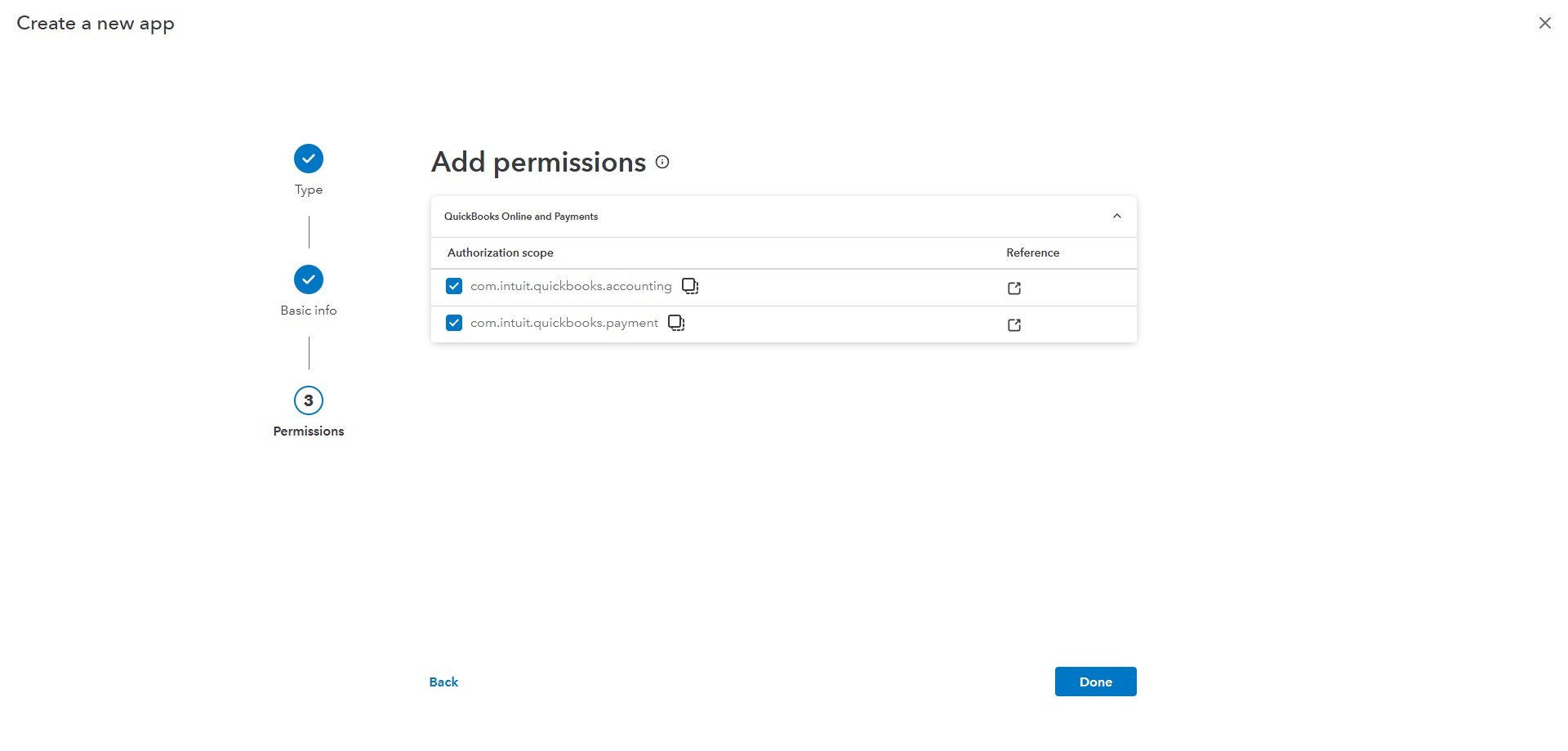Open the payment scope reference link
This screenshot has height=751, width=1568.
(x=1014, y=325)
